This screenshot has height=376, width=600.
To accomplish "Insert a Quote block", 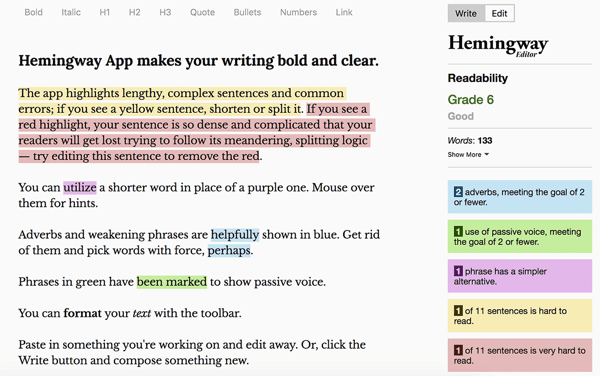I will point(202,12).
